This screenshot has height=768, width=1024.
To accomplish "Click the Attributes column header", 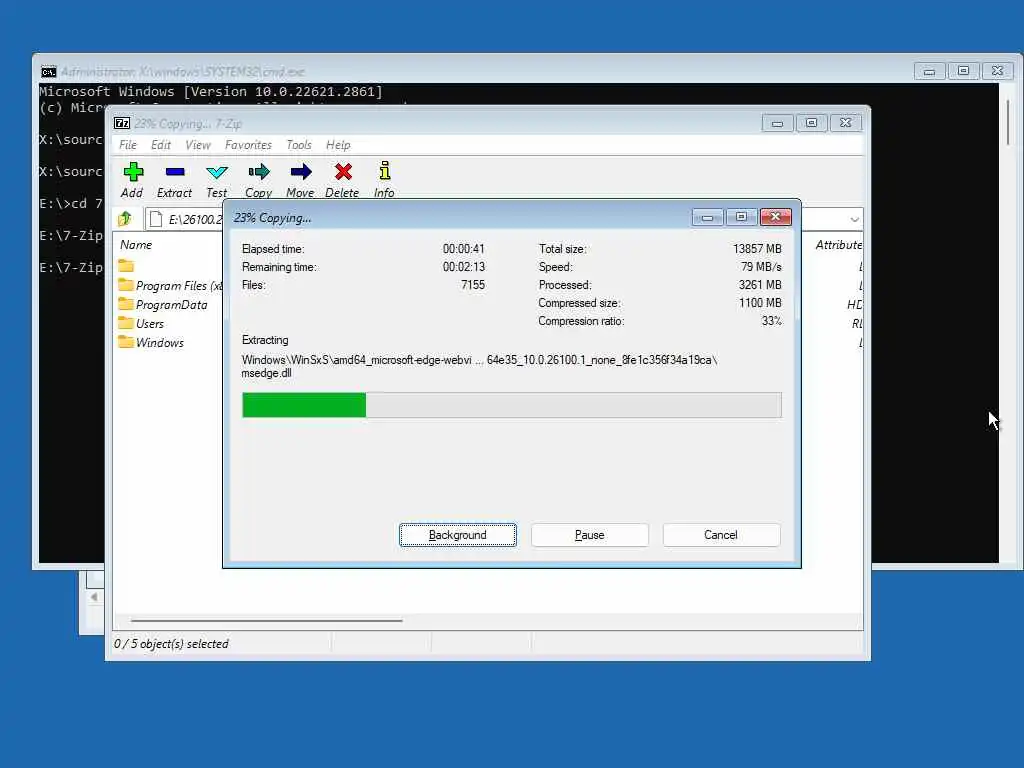I will coord(839,245).
